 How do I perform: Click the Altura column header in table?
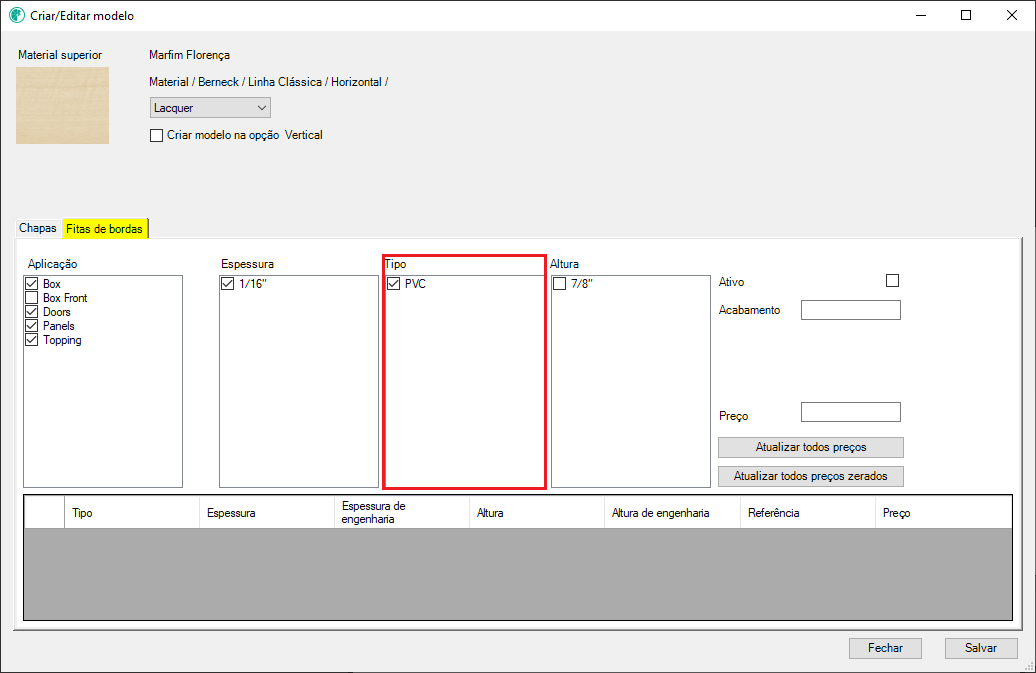536,513
